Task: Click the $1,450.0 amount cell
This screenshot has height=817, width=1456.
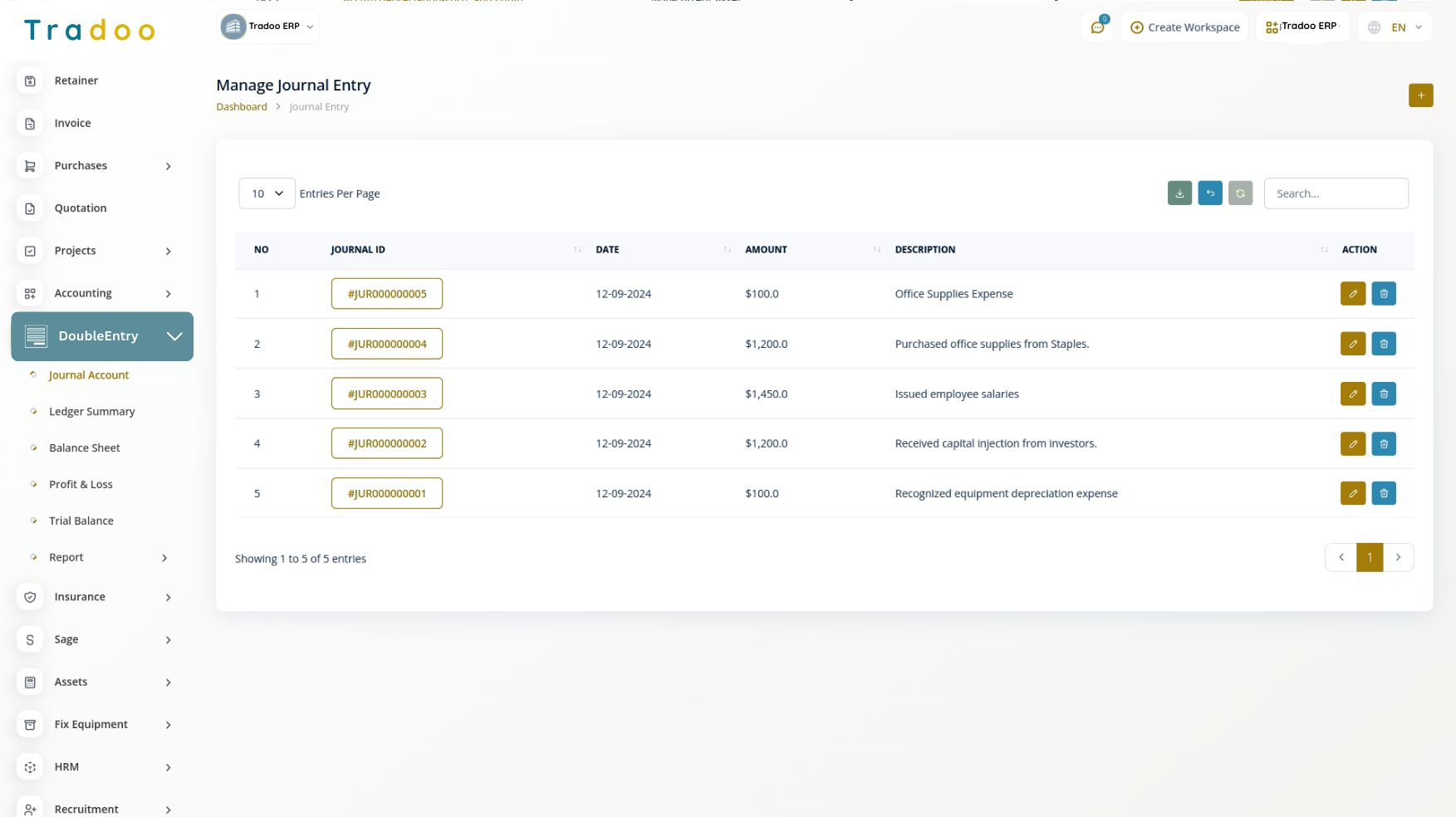Action: (x=766, y=394)
